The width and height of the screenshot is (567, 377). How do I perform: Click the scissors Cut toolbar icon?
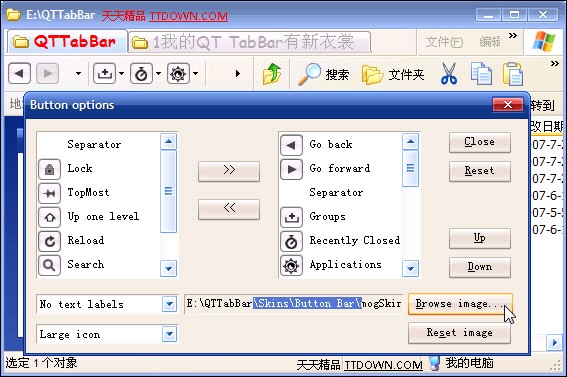tap(449, 74)
